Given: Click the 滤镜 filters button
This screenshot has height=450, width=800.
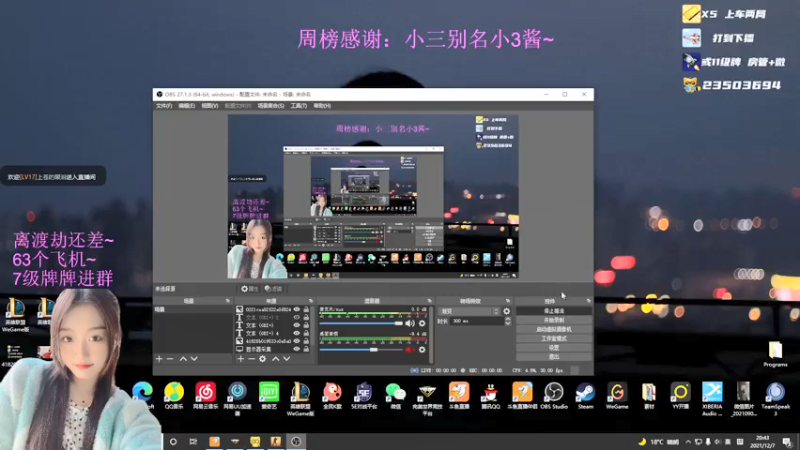Looking at the screenshot, I should coord(274,289).
